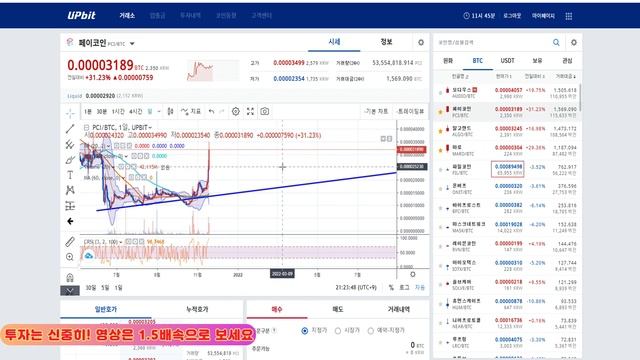Click the 로그아웃 link in header
Viewport: 640px width, 360px height.
(x=512, y=16)
